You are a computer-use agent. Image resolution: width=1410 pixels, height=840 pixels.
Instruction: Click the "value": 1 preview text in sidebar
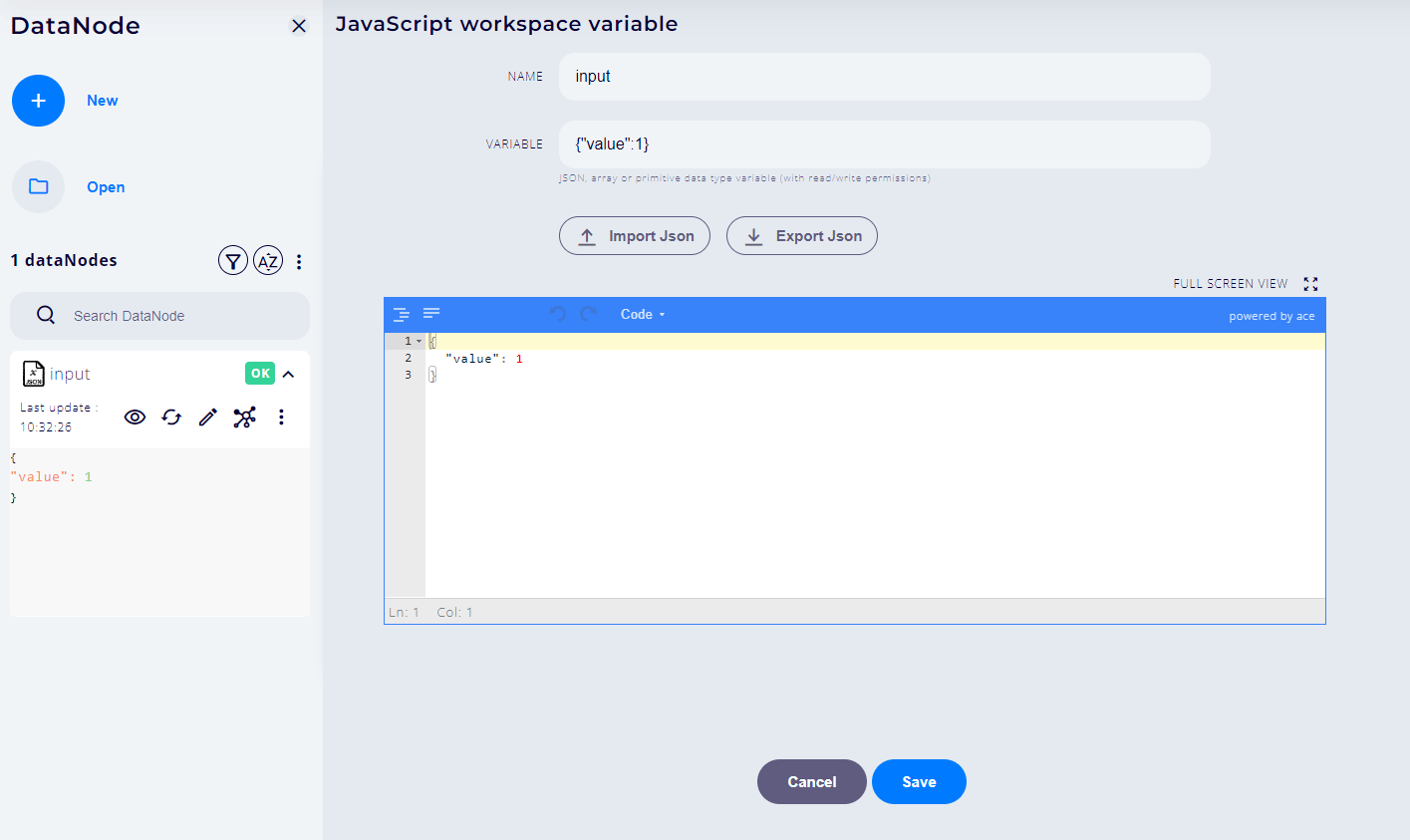52,477
